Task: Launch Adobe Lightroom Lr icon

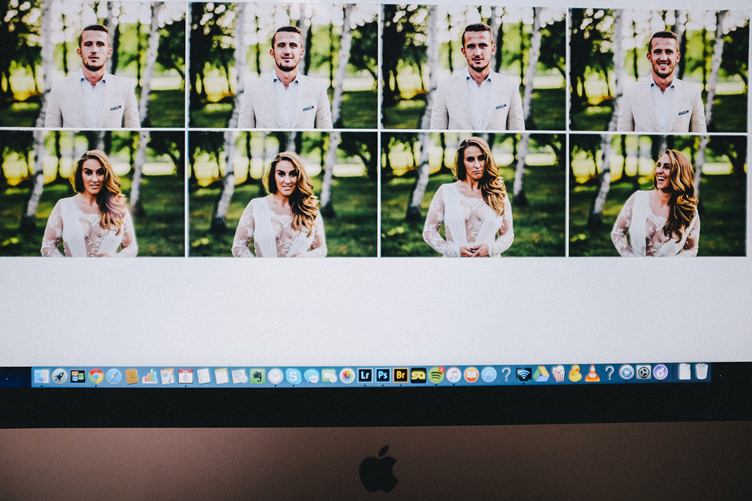Action: [365, 375]
